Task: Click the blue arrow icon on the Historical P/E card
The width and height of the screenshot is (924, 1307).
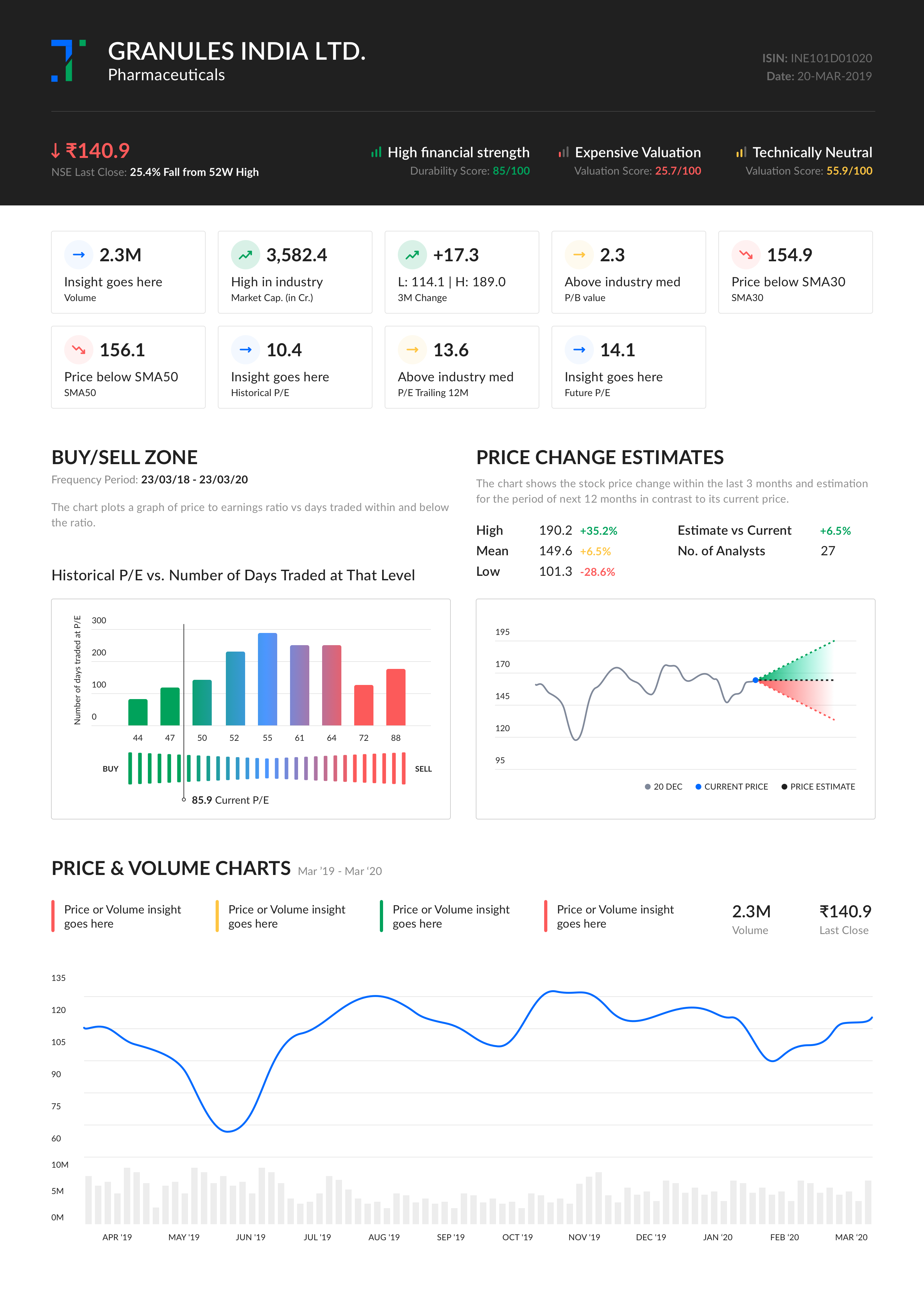Action: tap(245, 350)
